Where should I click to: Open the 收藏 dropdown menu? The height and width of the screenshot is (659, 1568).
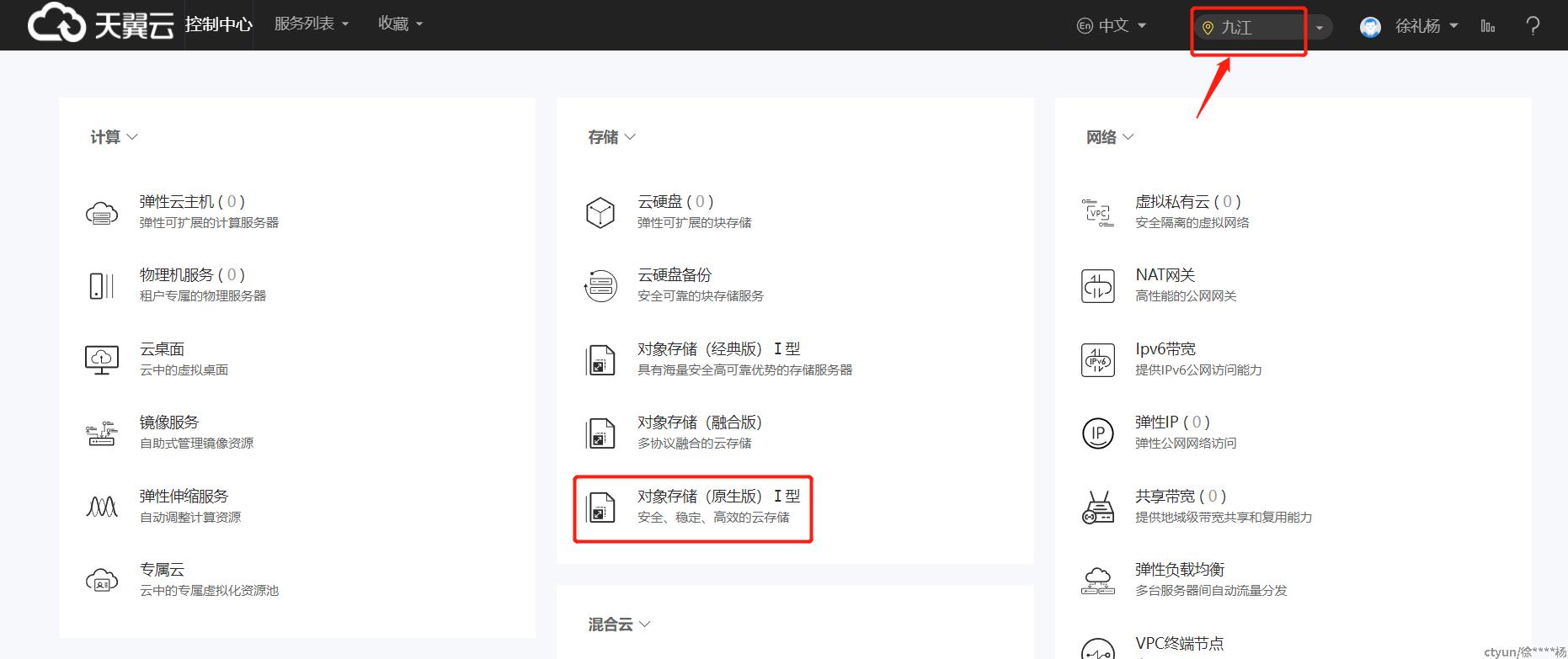click(401, 24)
